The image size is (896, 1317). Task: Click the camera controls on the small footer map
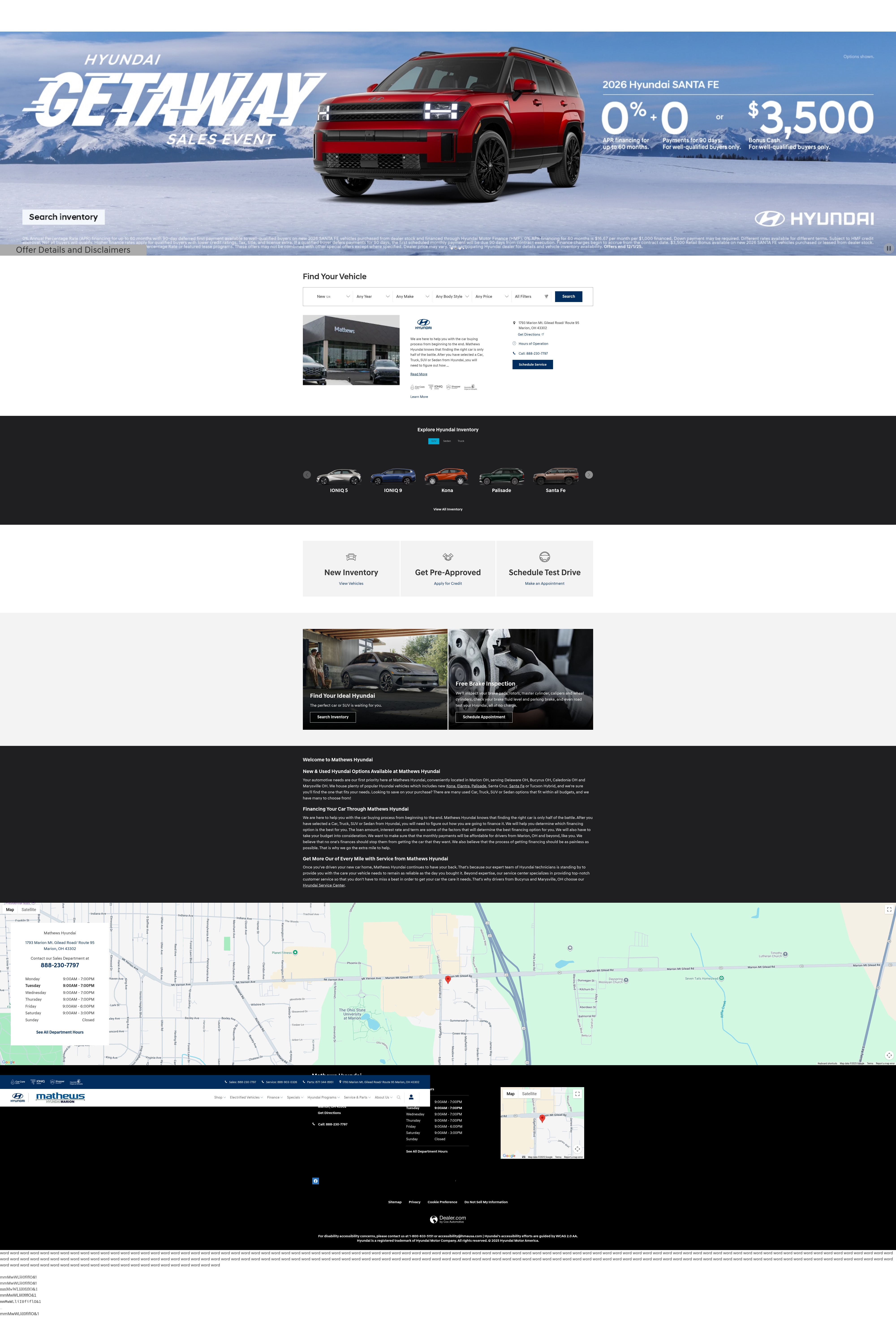click(577, 1149)
